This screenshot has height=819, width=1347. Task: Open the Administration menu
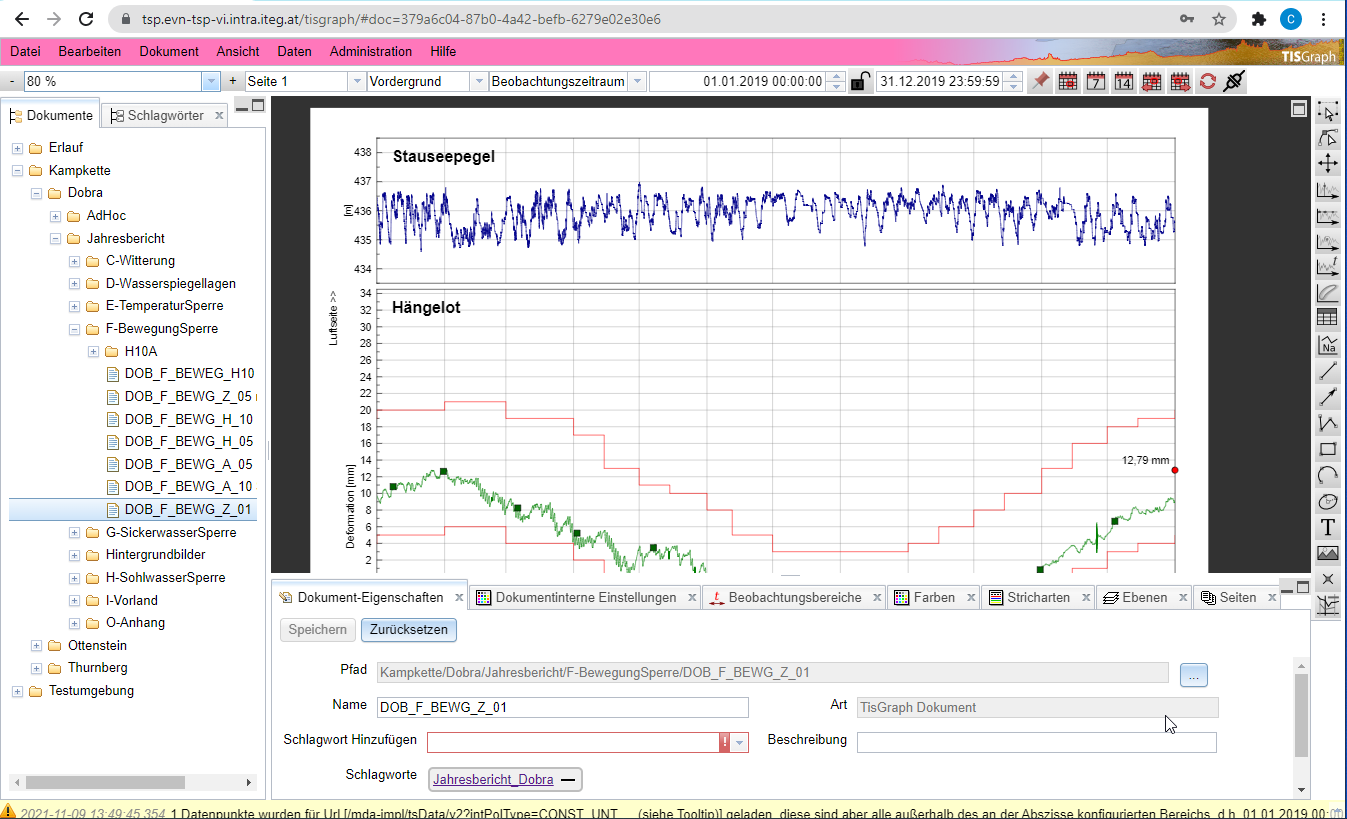click(x=370, y=51)
